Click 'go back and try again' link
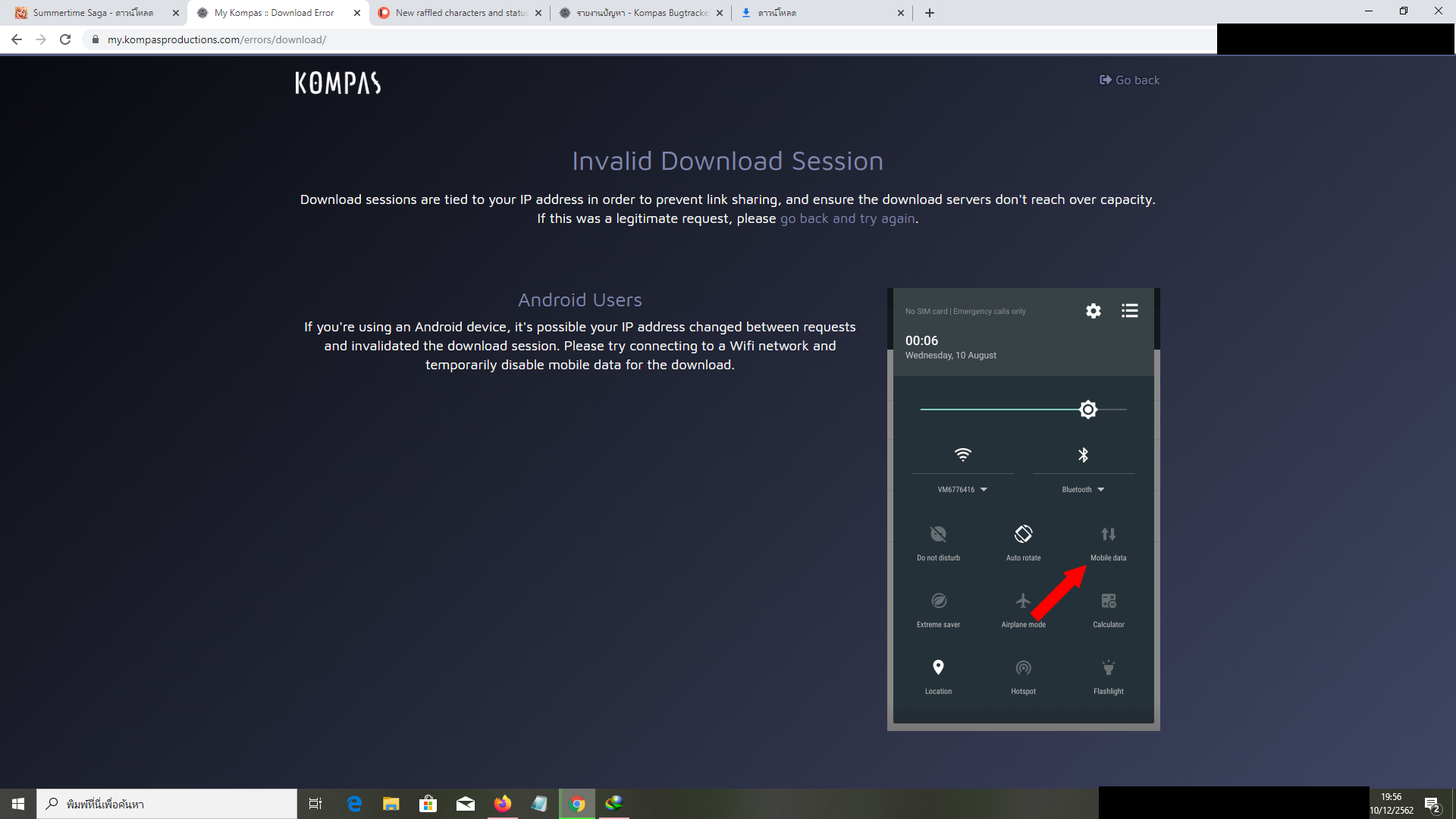Image resolution: width=1456 pixels, height=819 pixels. 848,218
